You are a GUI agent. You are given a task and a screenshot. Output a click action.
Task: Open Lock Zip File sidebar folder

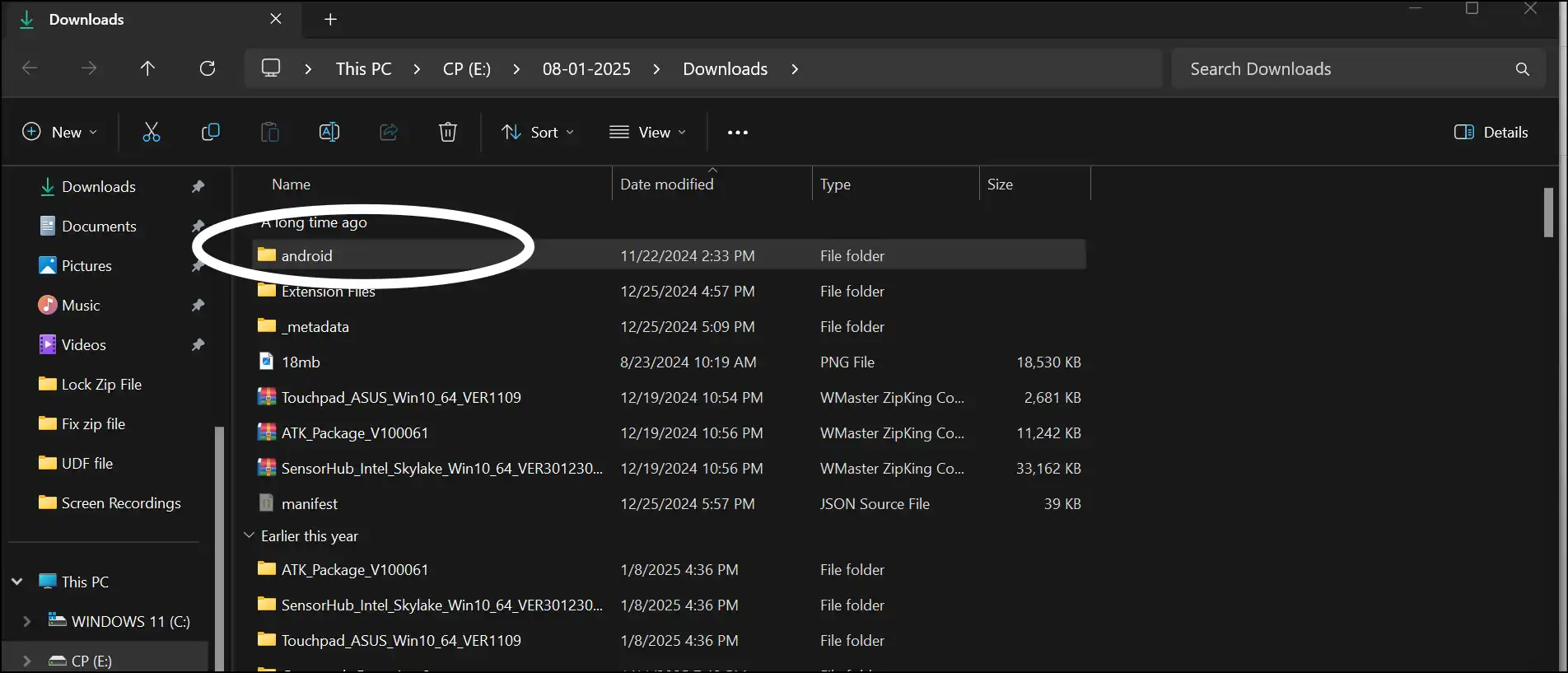pyautogui.click(x=101, y=385)
